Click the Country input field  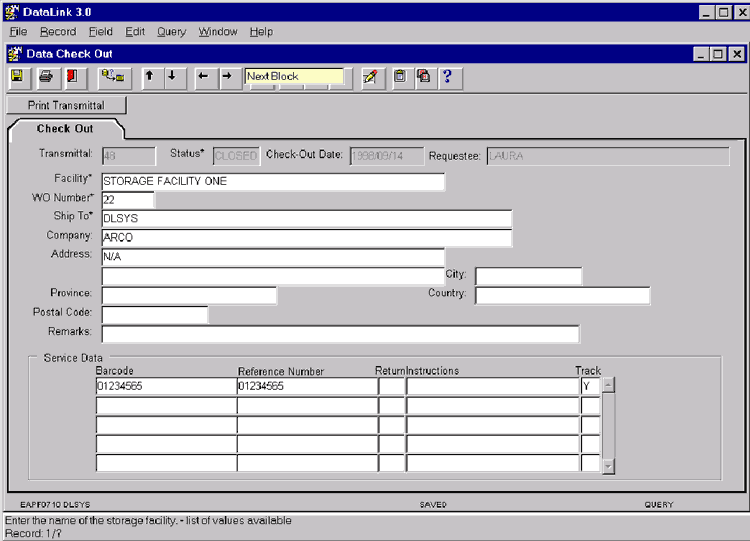(x=562, y=295)
